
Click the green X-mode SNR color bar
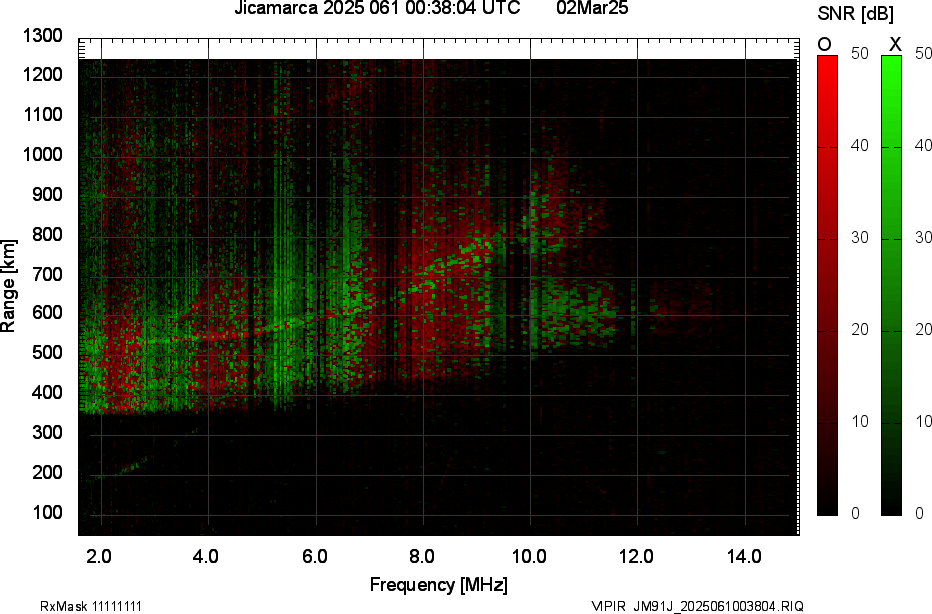point(891,285)
